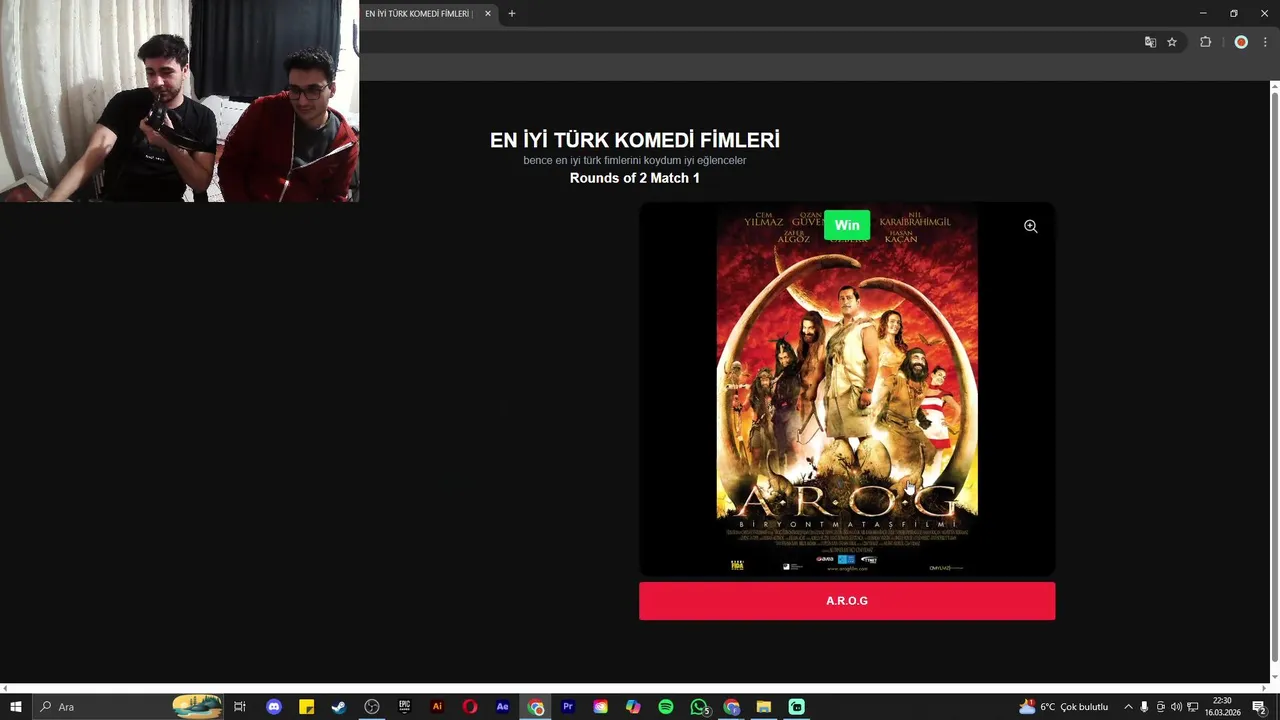Screen dimensions: 1280x720
Task: Click the green Win badge
Action: pyautogui.click(x=847, y=225)
